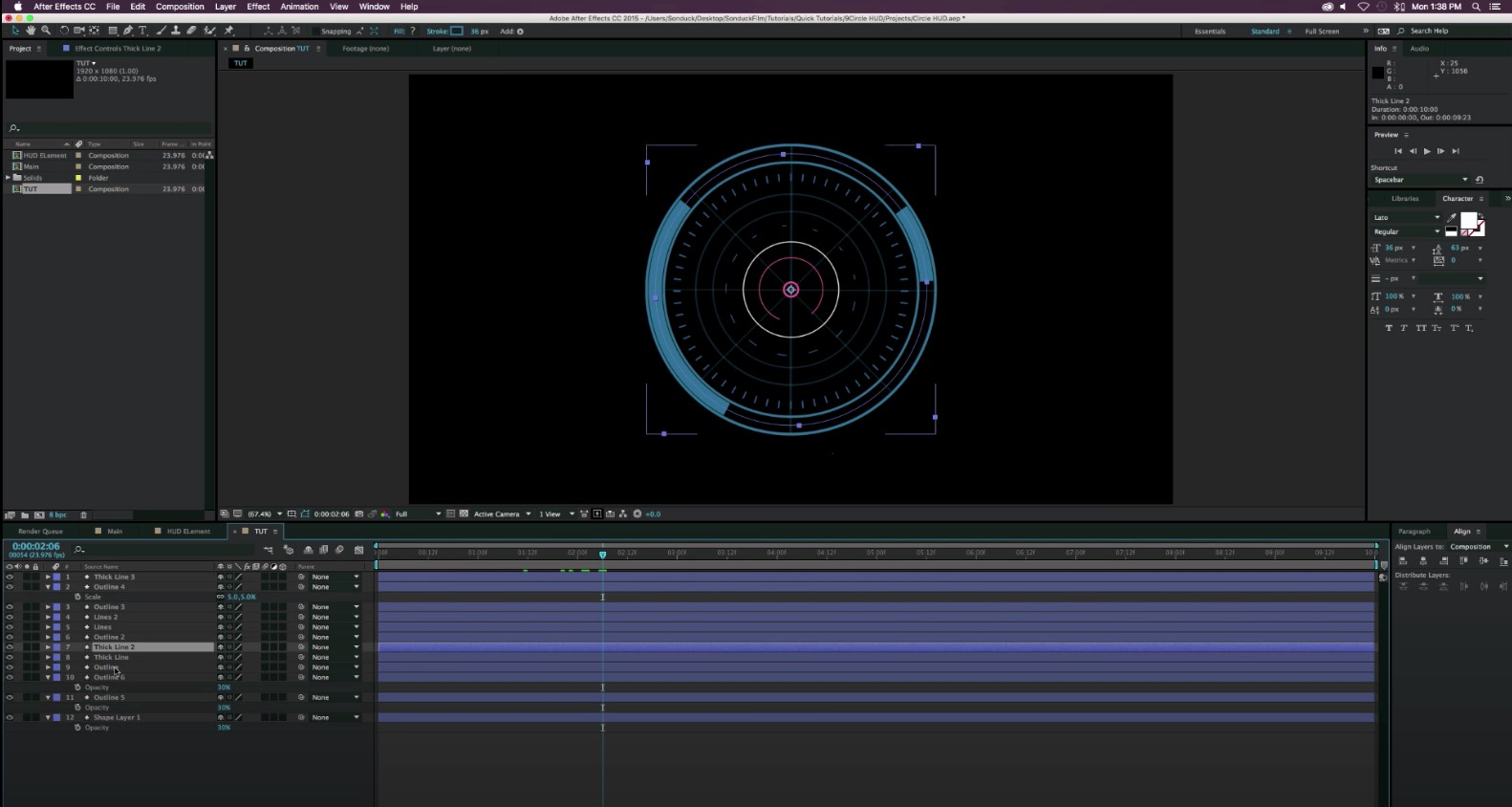Expand the Outline 3 layer properties
The width and height of the screenshot is (1512, 807).
[48, 607]
